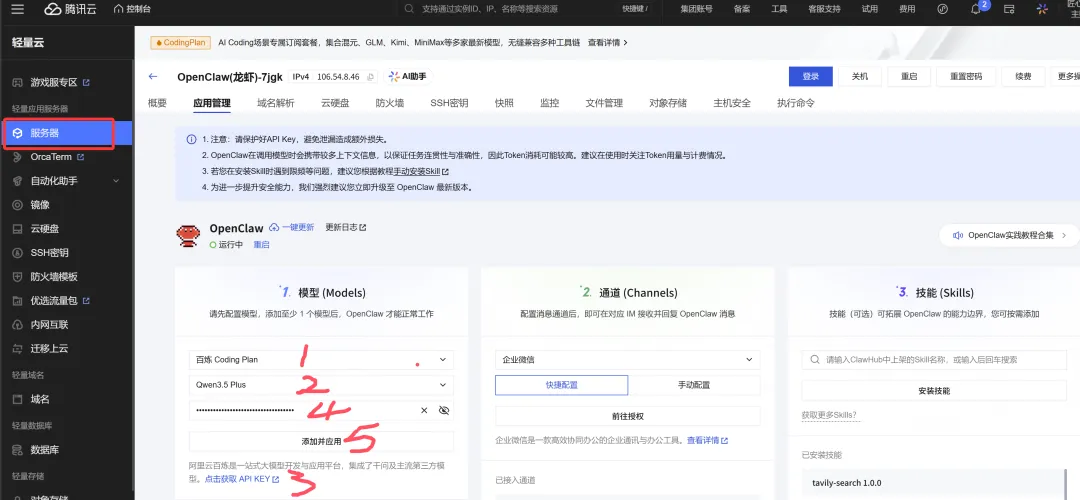
Task: Click the circular mini-program icon in header
Action: coord(943,9)
